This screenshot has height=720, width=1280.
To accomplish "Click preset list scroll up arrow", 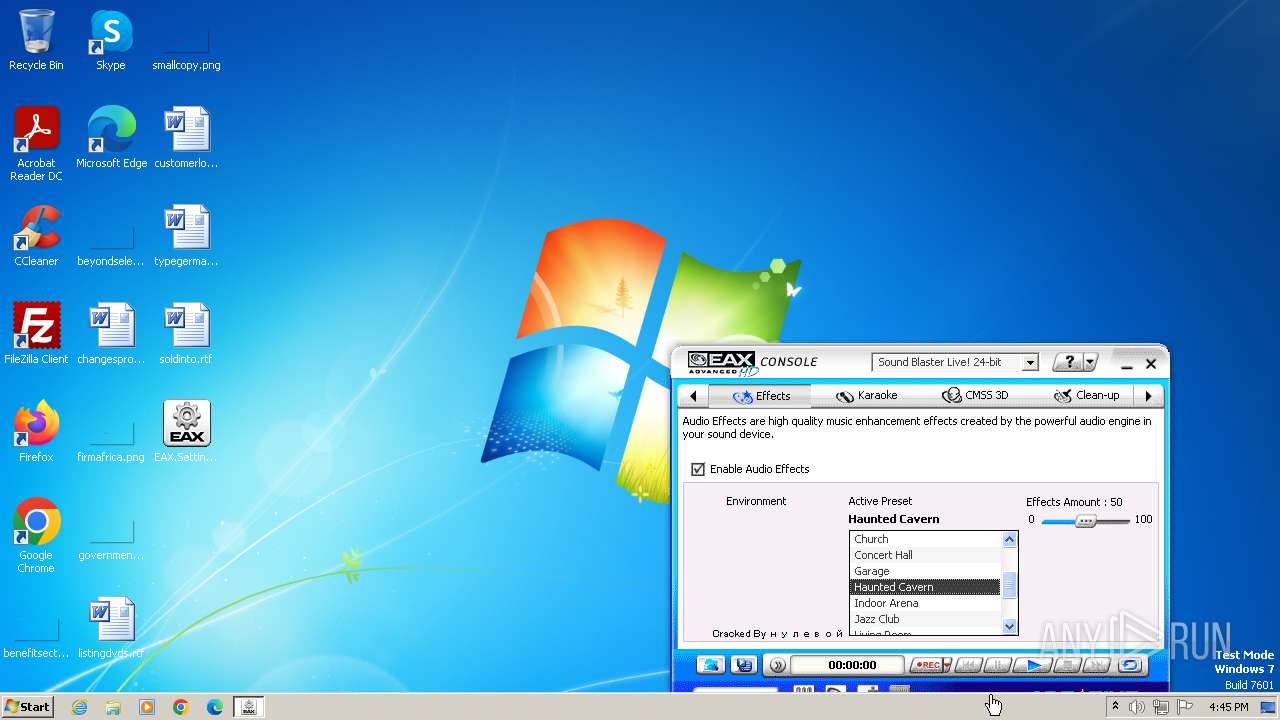I will coord(1009,539).
